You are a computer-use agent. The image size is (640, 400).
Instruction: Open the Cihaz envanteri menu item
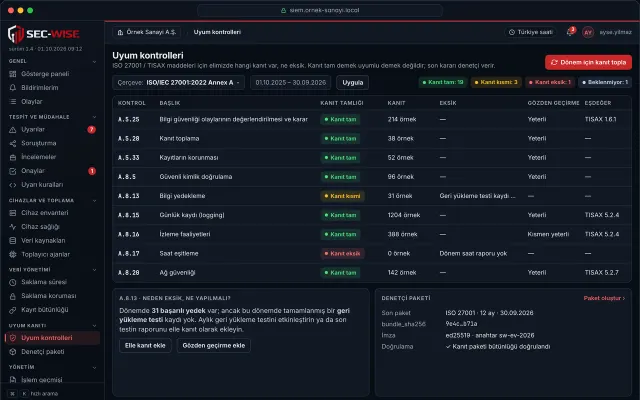(x=52, y=213)
